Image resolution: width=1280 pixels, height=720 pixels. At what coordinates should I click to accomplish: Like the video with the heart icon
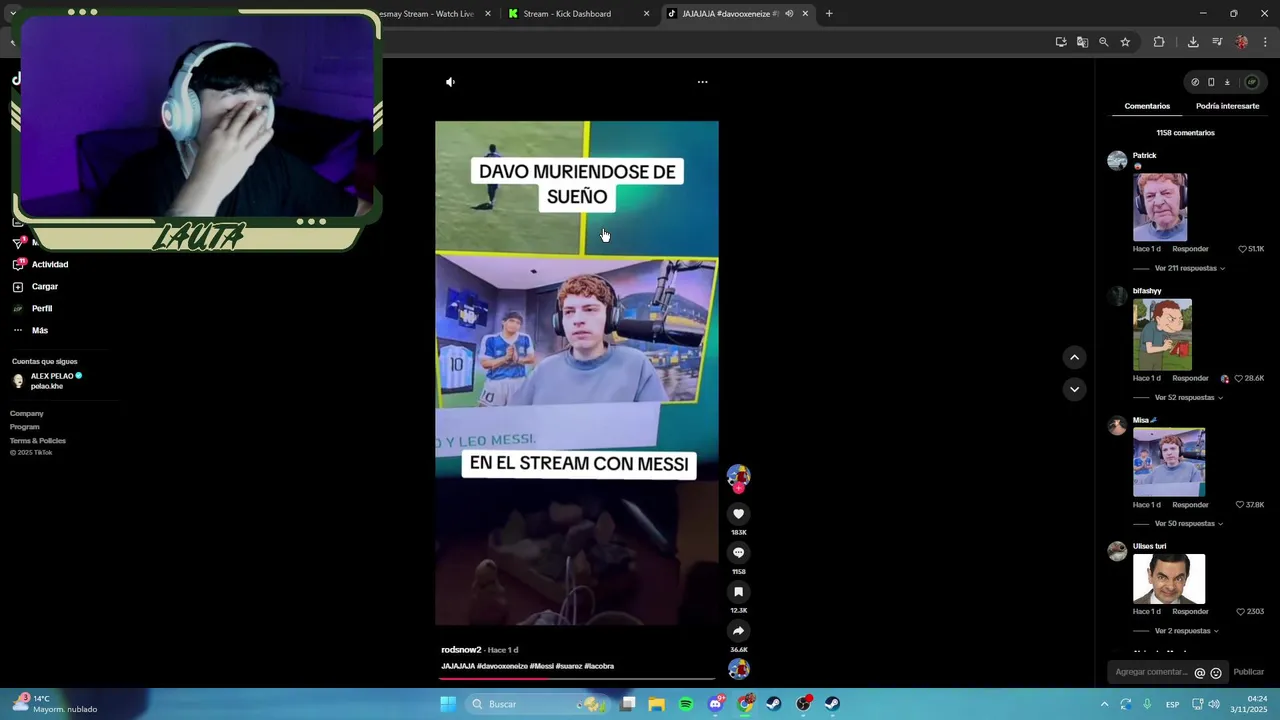pos(738,514)
